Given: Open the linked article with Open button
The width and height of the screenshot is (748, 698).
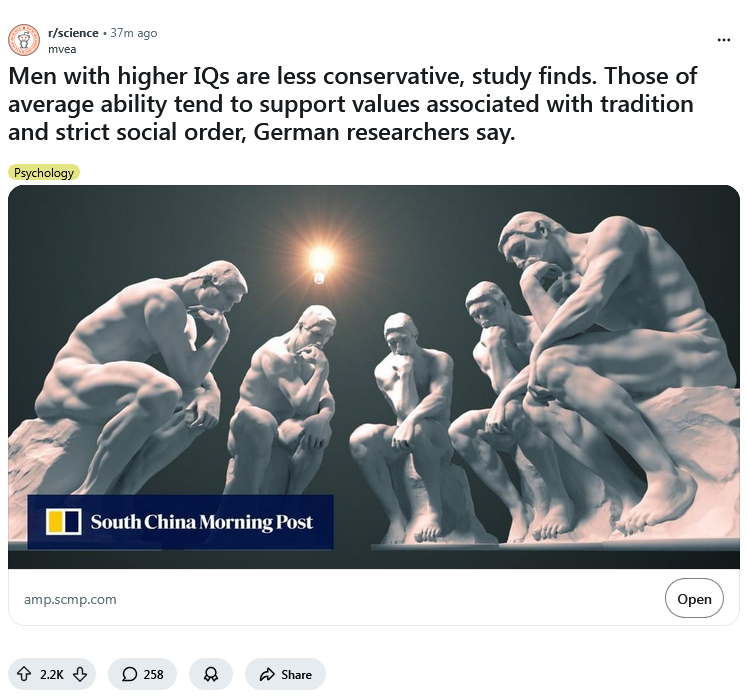Looking at the screenshot, I should 694,599.
